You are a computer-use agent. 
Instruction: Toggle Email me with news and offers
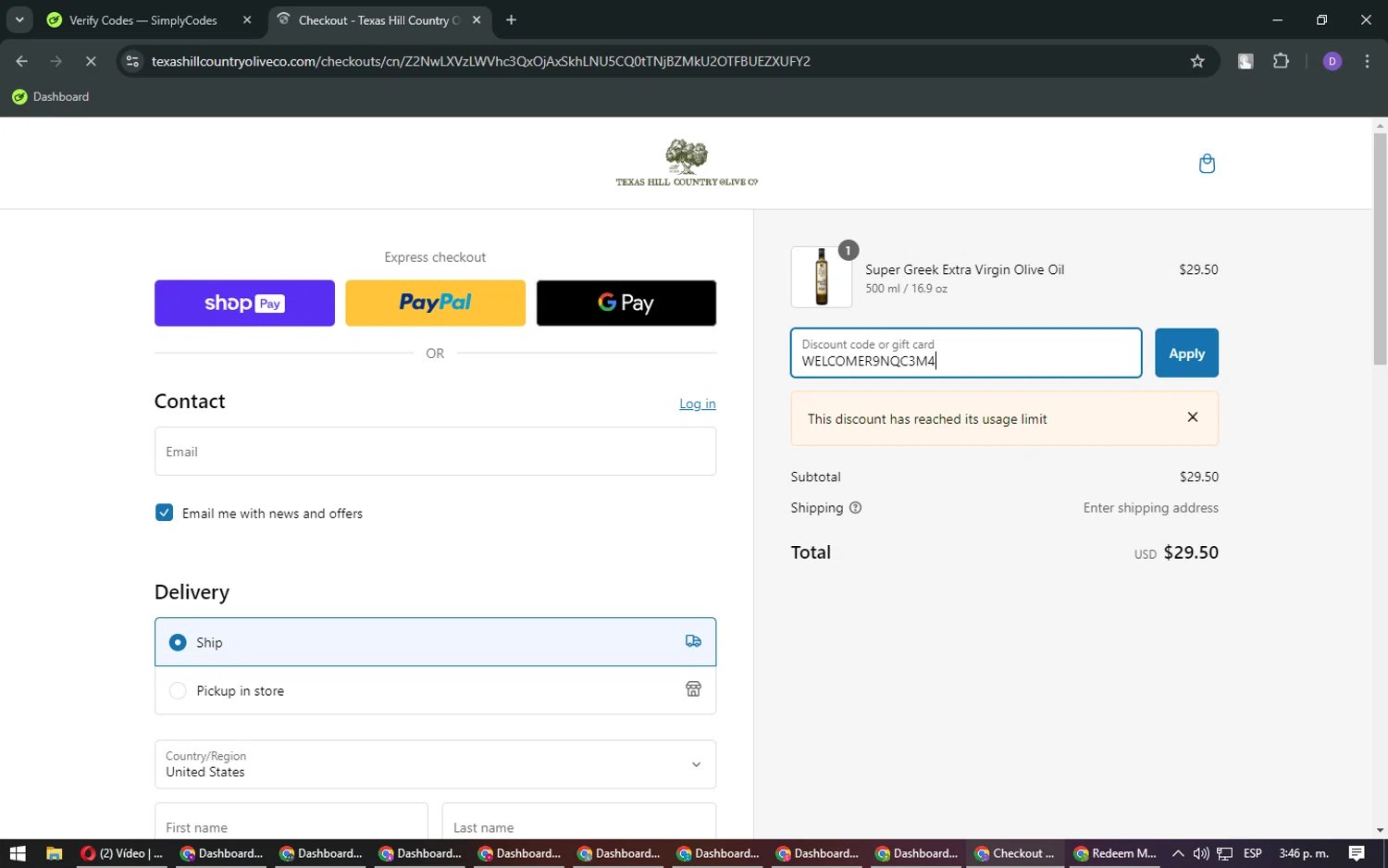164,513
